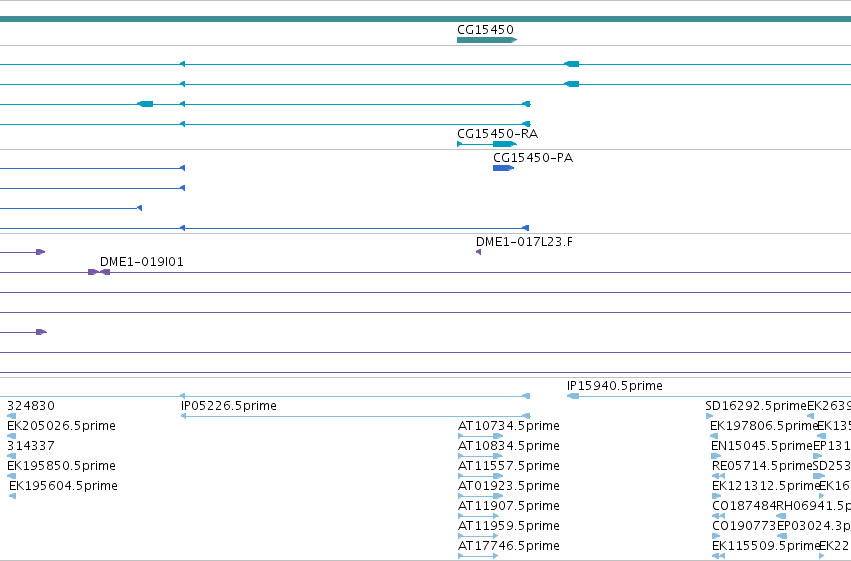Select the EK195604.5prime label
Screen dimensions: 851x561
point(63,486)
